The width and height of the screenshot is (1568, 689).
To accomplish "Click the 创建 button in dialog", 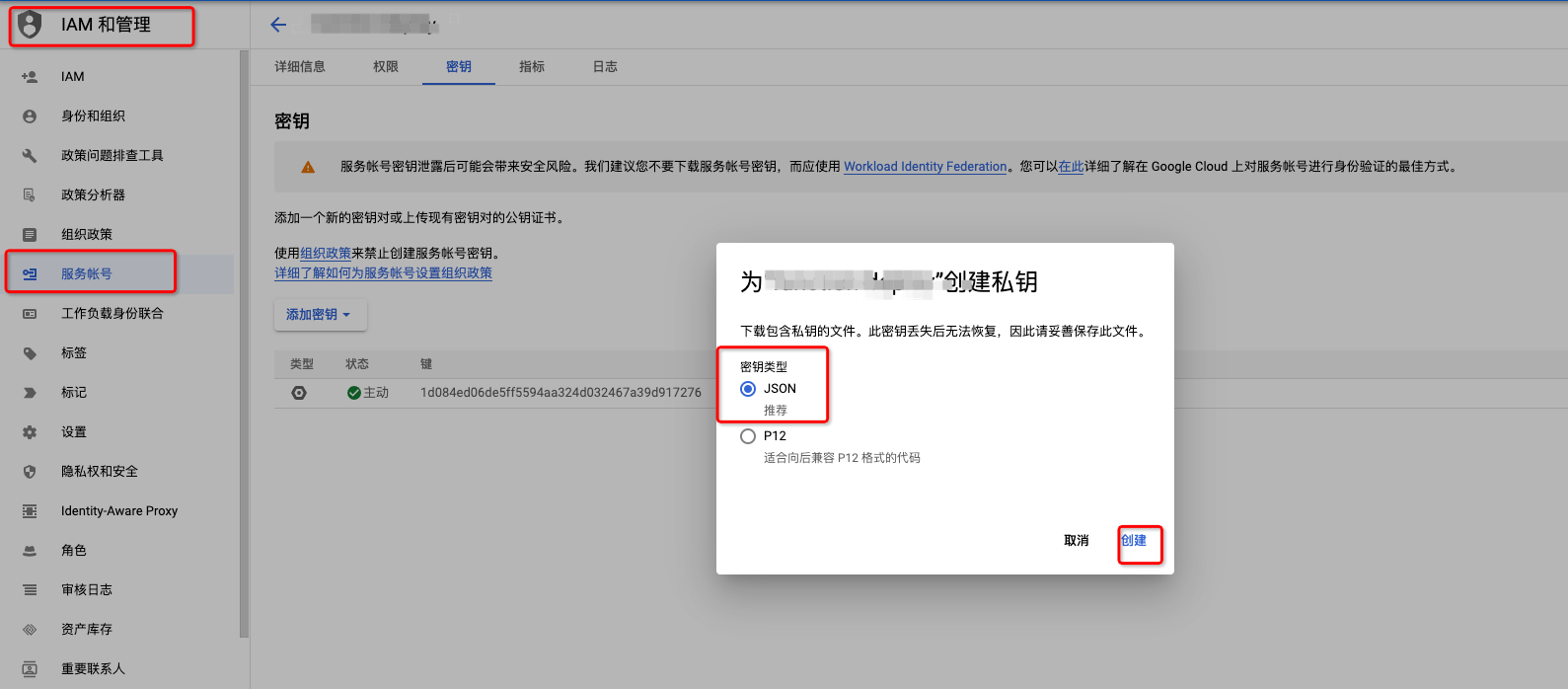I will click(1134, 541).
